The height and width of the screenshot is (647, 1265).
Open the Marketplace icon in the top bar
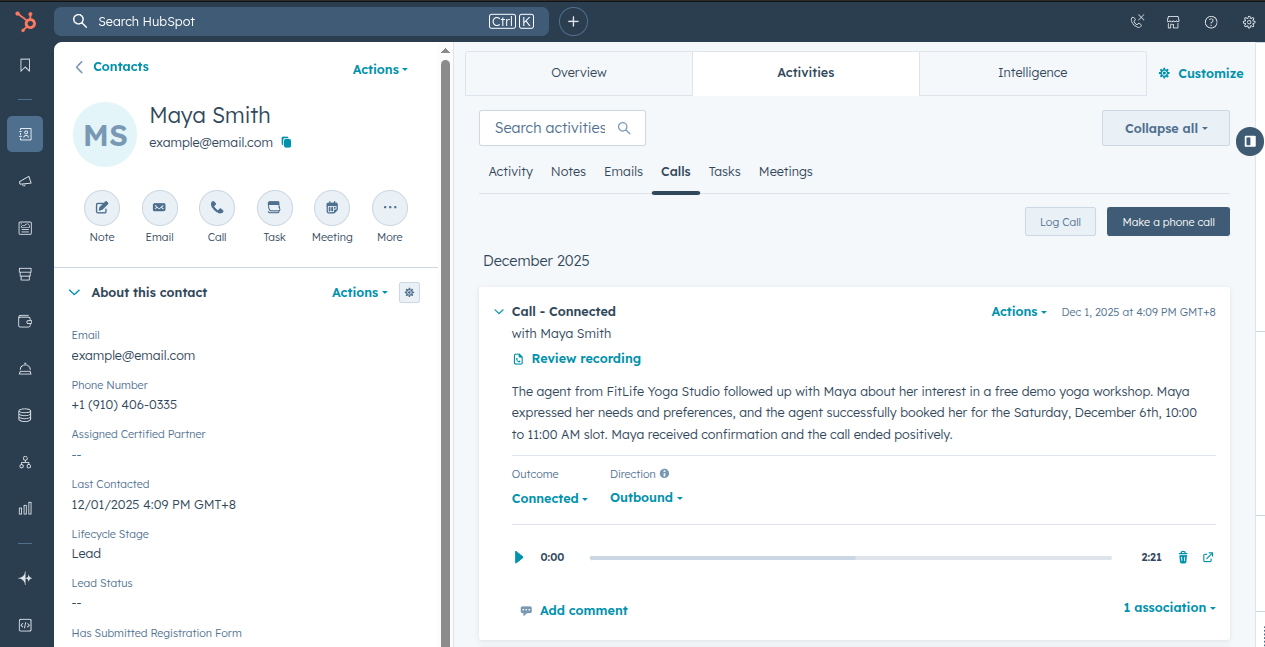[1173, 21]
